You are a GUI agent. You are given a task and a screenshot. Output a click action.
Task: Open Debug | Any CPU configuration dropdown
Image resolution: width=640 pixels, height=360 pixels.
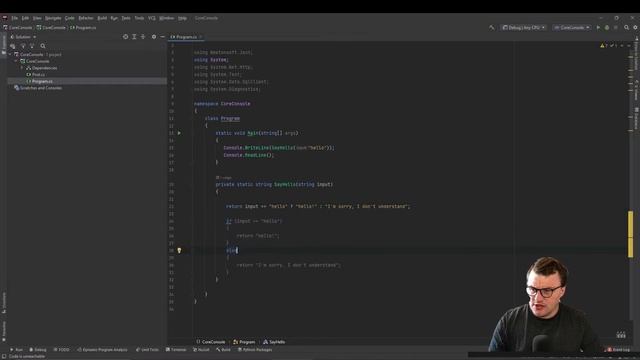(524, 27)
